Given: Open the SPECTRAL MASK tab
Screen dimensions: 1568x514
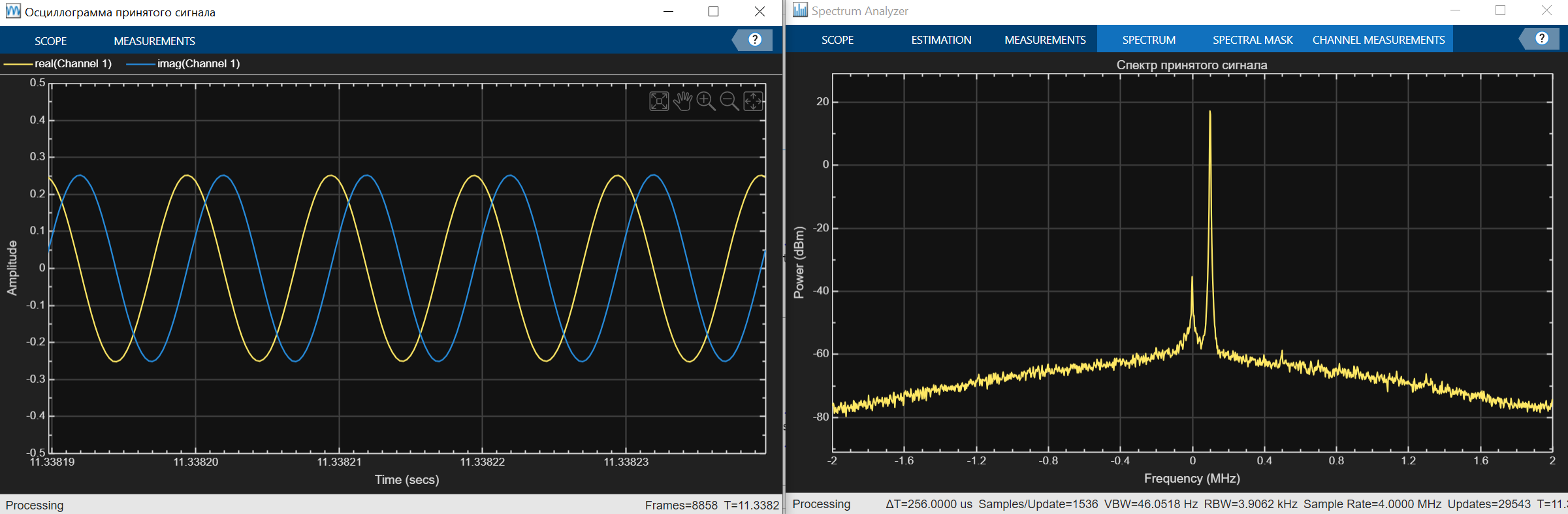Looking at the screenshot, I should [1253, 40].
